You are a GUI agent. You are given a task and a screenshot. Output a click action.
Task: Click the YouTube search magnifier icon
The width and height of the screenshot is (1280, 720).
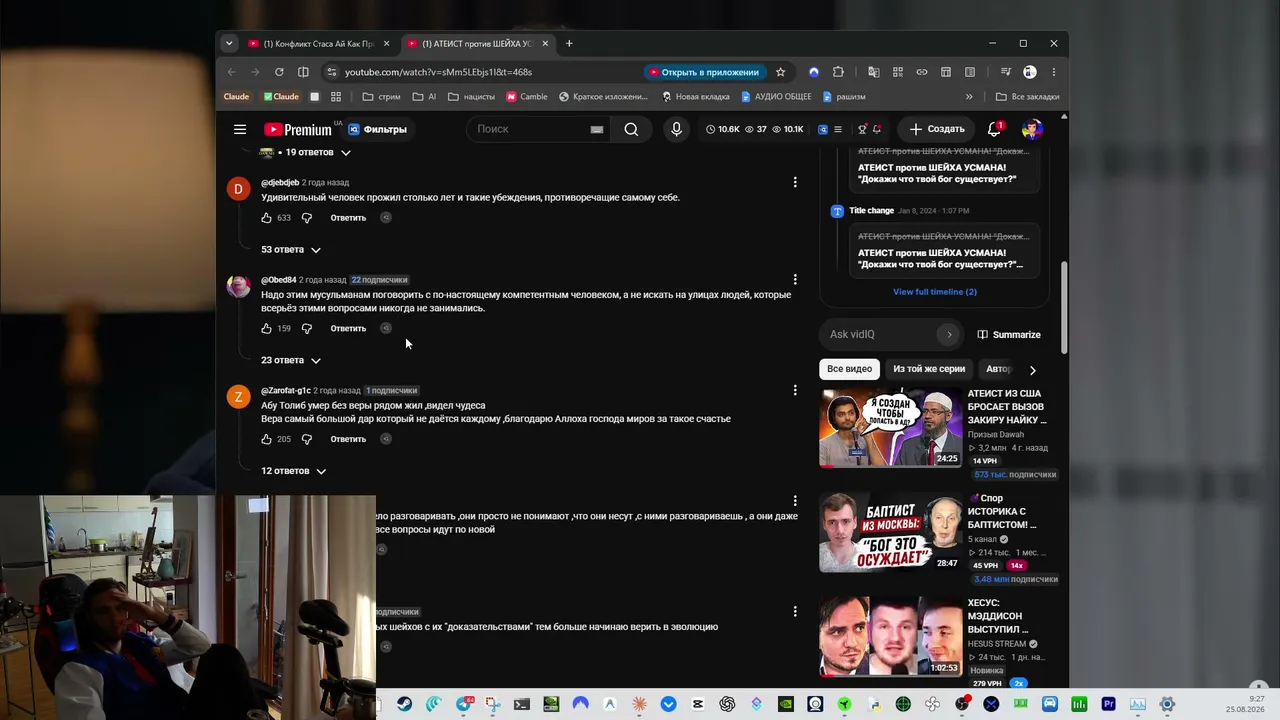[631, 129]
